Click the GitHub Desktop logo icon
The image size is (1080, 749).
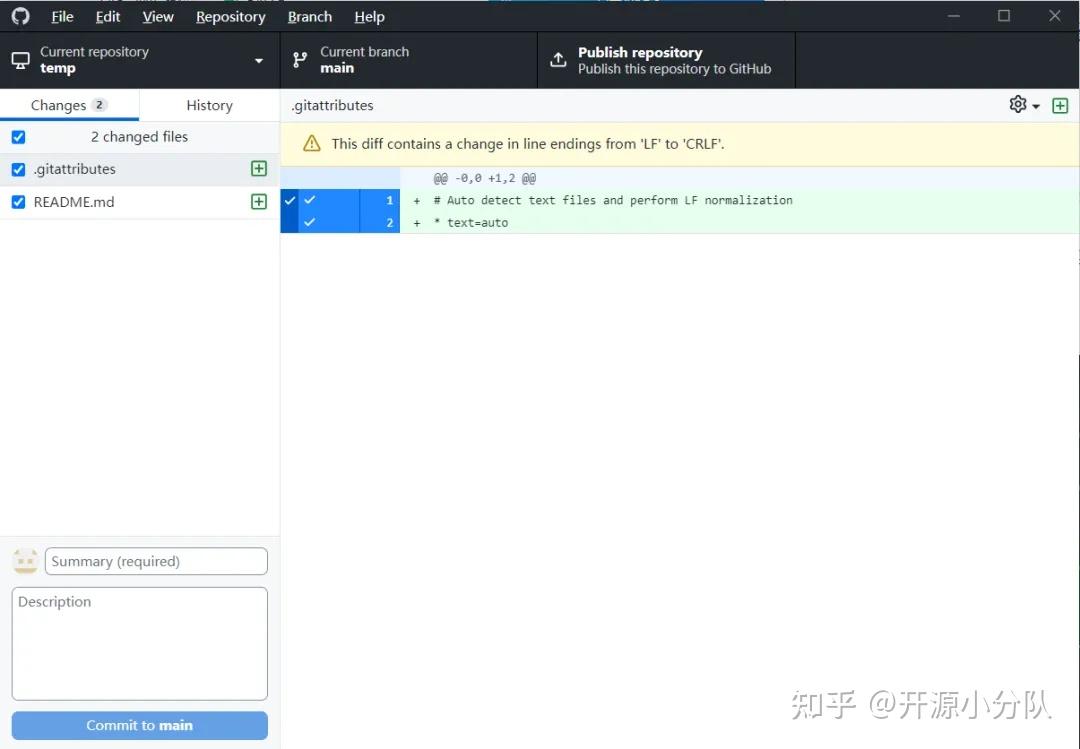click(20, 16)
